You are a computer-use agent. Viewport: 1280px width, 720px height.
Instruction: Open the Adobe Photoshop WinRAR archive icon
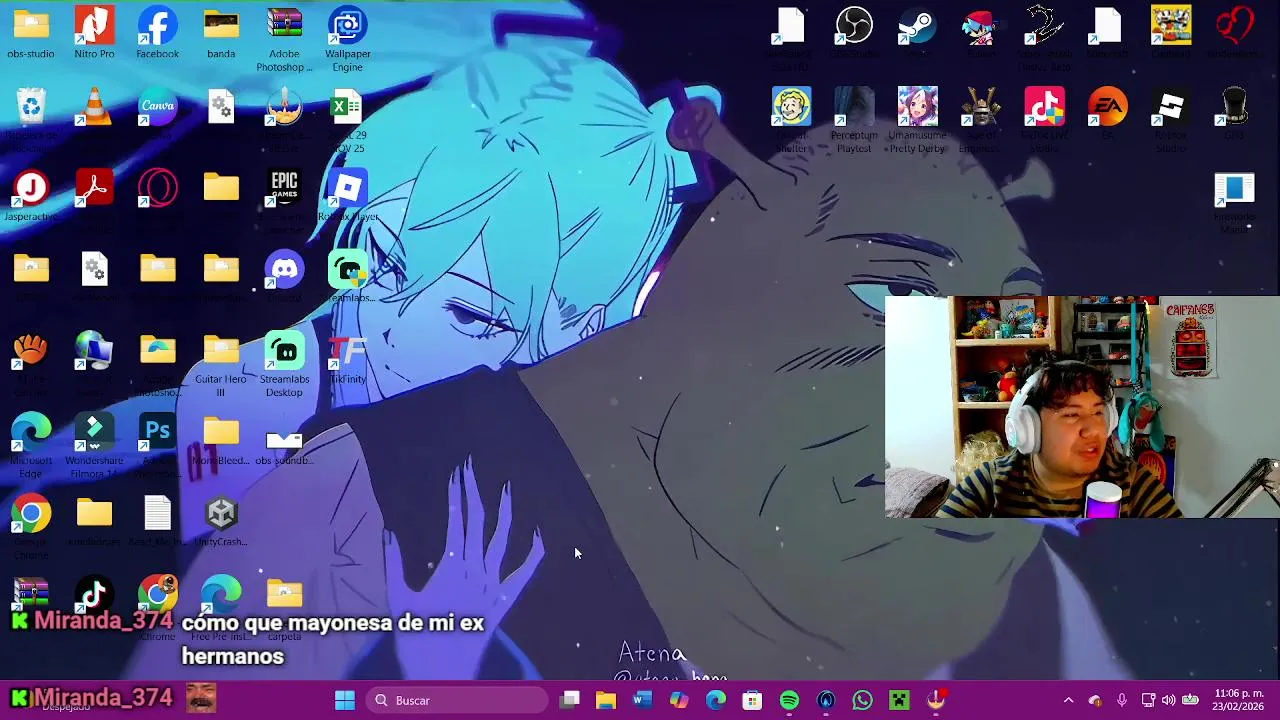(284, 26)
